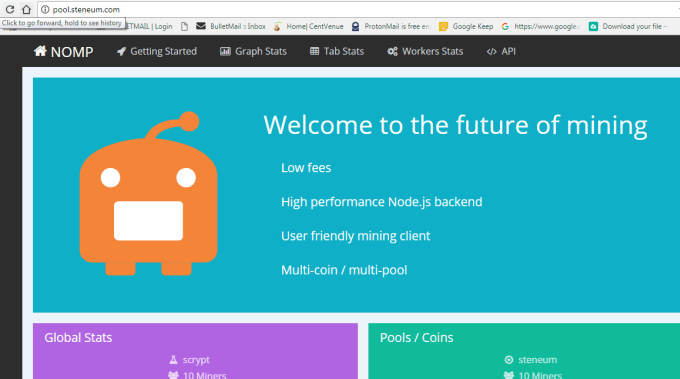Click the blank page bookmark icon
Screen dimensions: 680x379
184,26
